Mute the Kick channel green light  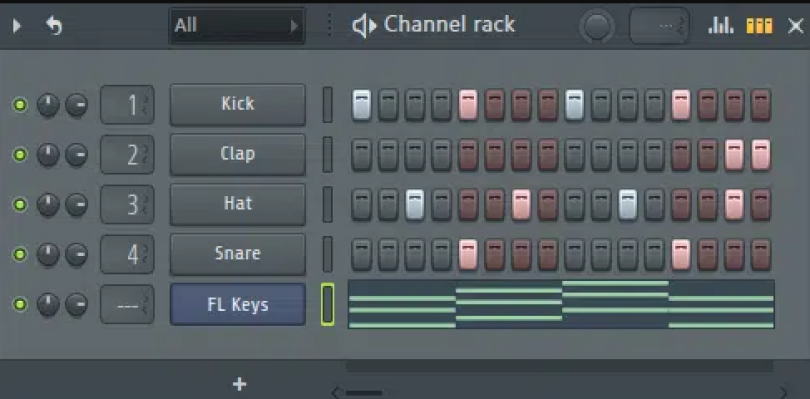coord(20,105)
